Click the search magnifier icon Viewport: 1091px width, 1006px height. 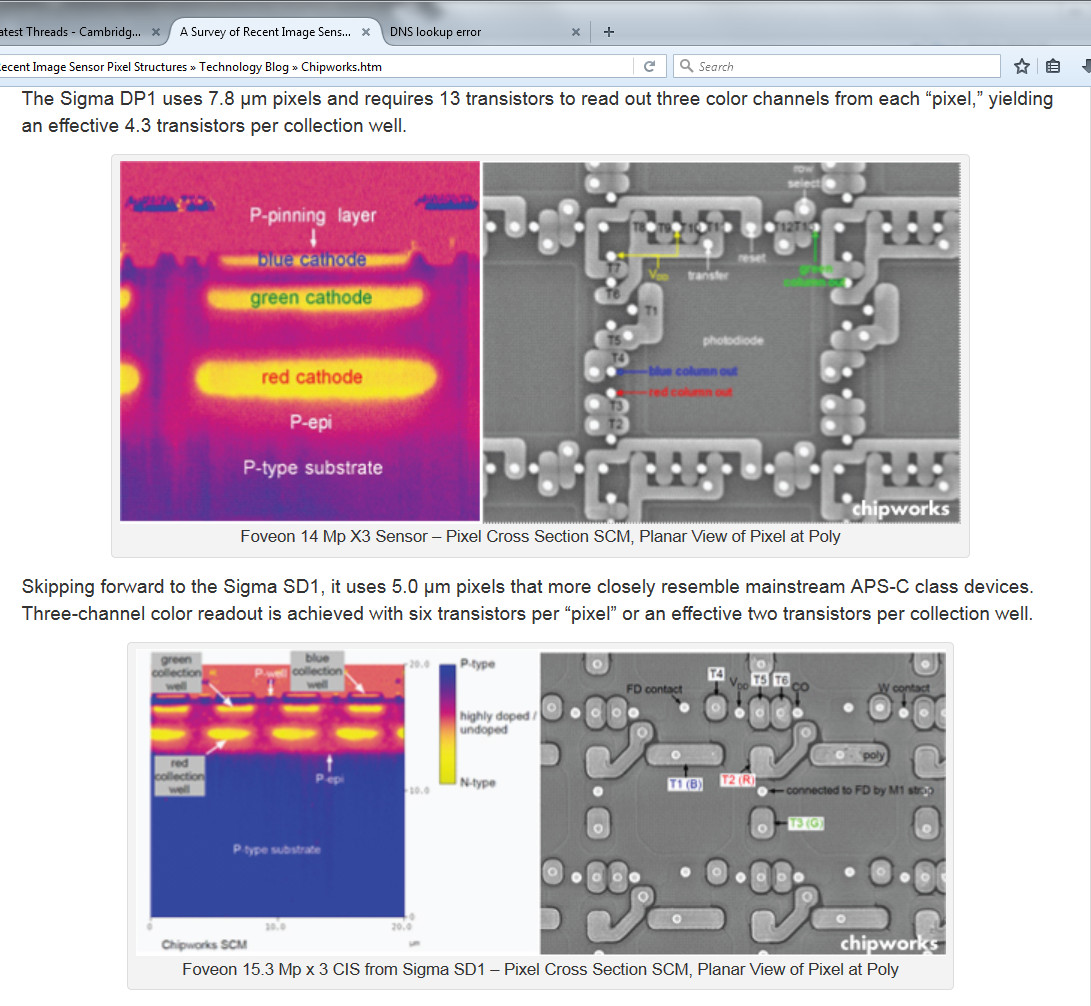click(686, 66)
